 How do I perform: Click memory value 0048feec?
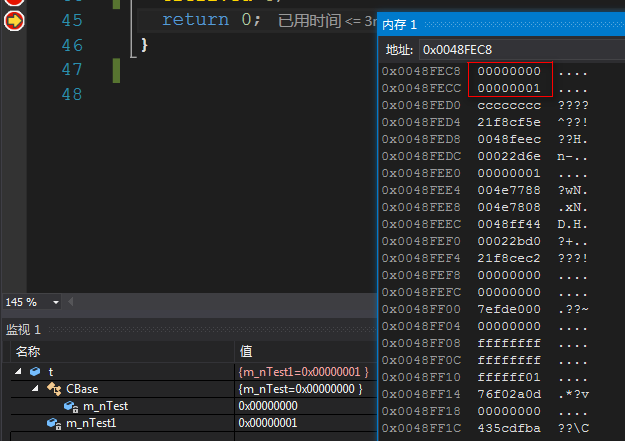click(x=509, y=139)
